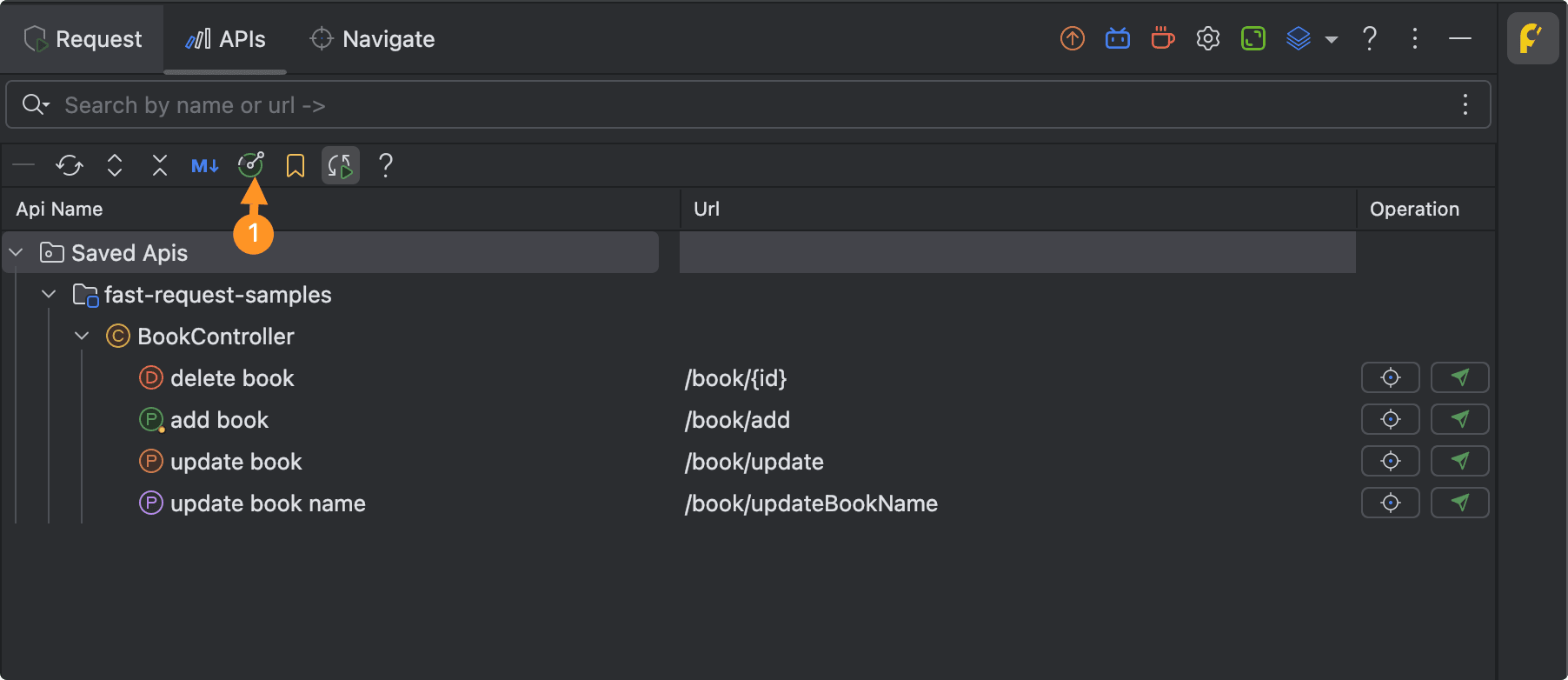
Task: Click the coffee cup icon
Action: (1163, 39)
